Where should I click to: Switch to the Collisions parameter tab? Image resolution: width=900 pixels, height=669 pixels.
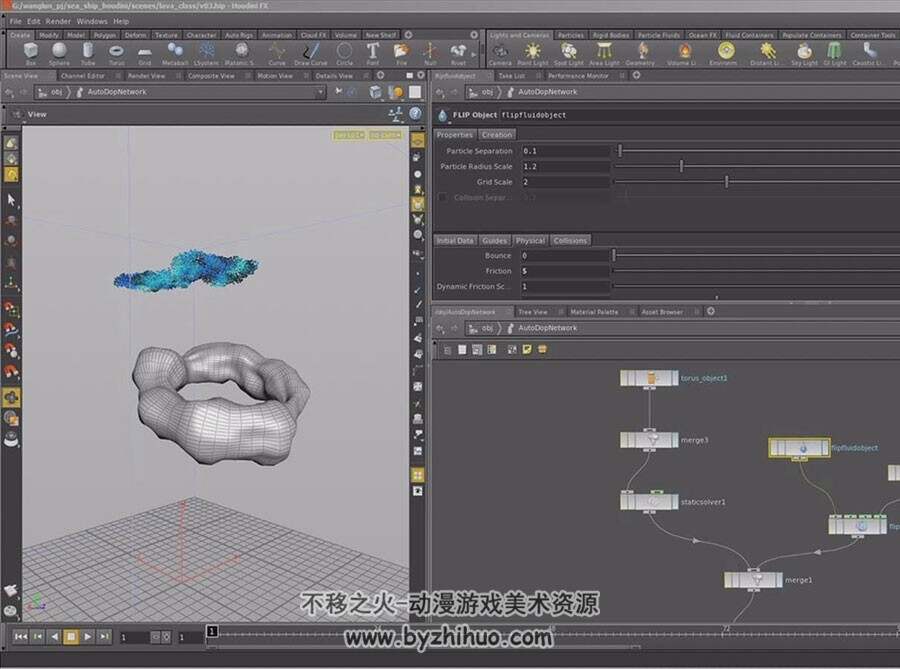coord(570,240)
